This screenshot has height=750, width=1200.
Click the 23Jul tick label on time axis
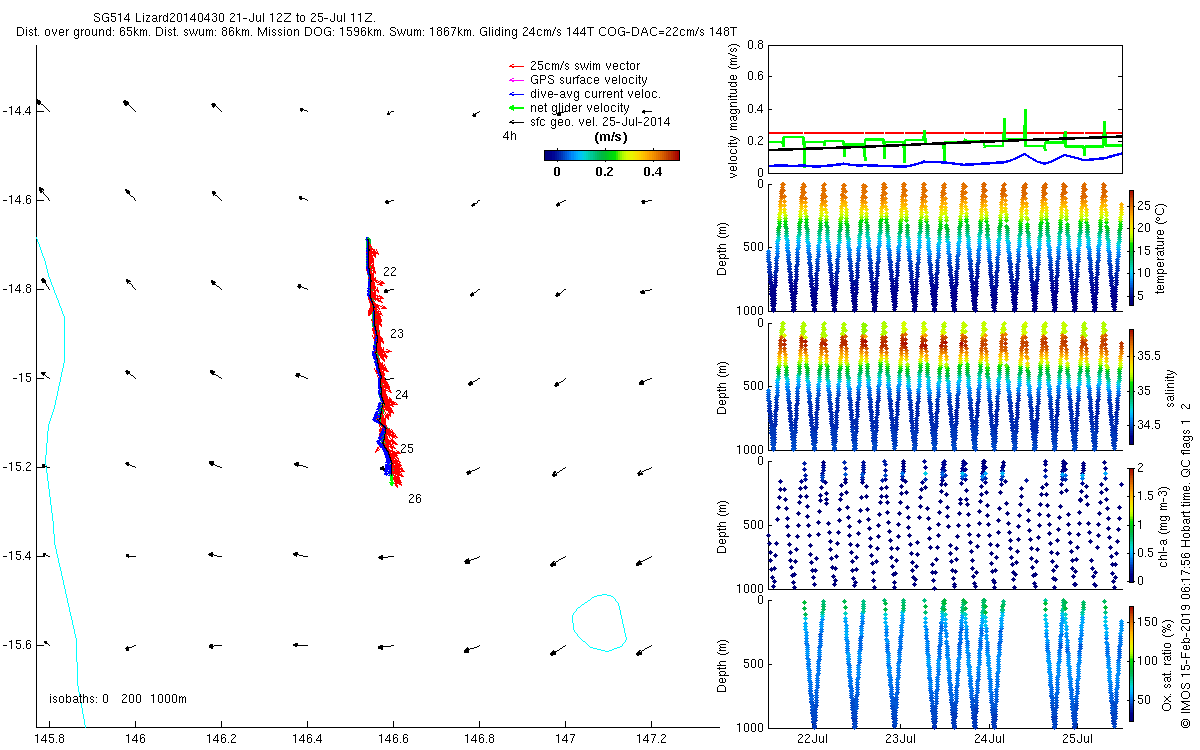(x=901, y=739)
